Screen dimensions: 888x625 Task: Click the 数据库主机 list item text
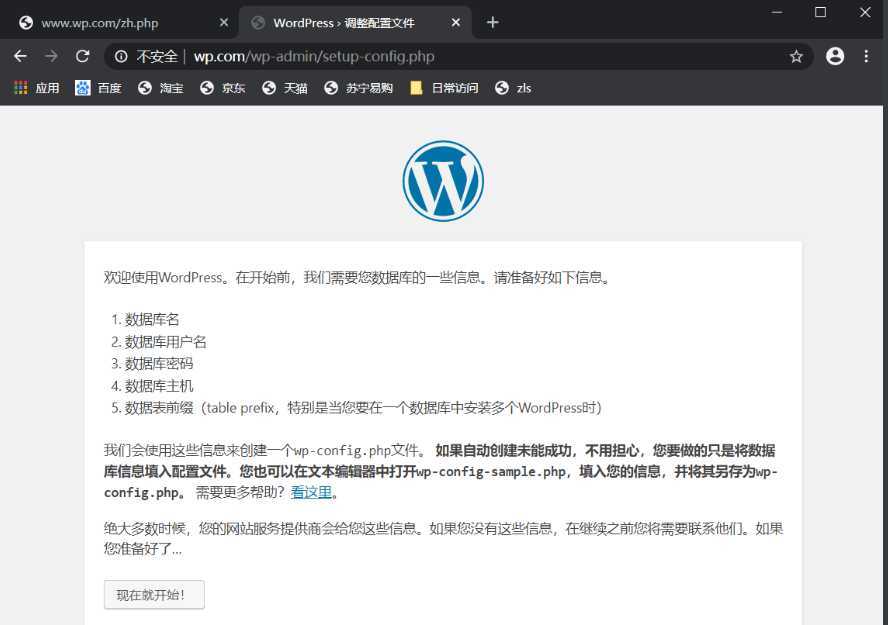coord(159,386)
